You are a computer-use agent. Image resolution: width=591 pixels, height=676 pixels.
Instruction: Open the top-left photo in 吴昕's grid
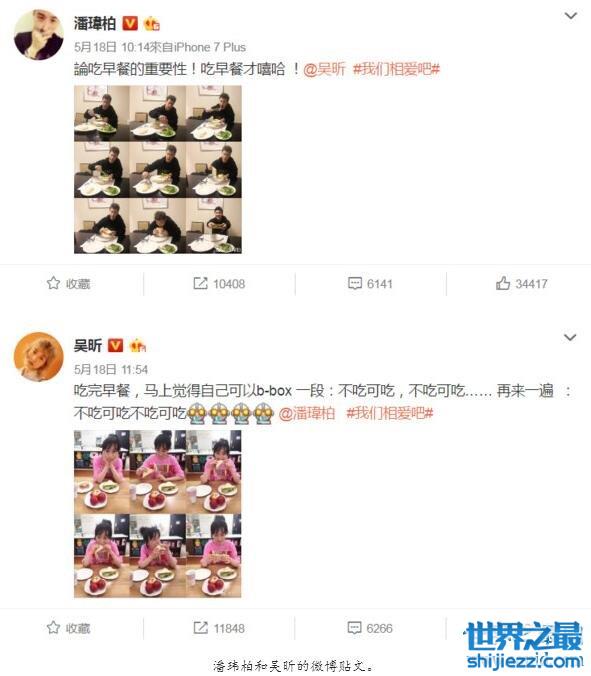pyautogui.click(x=101, y=472)
